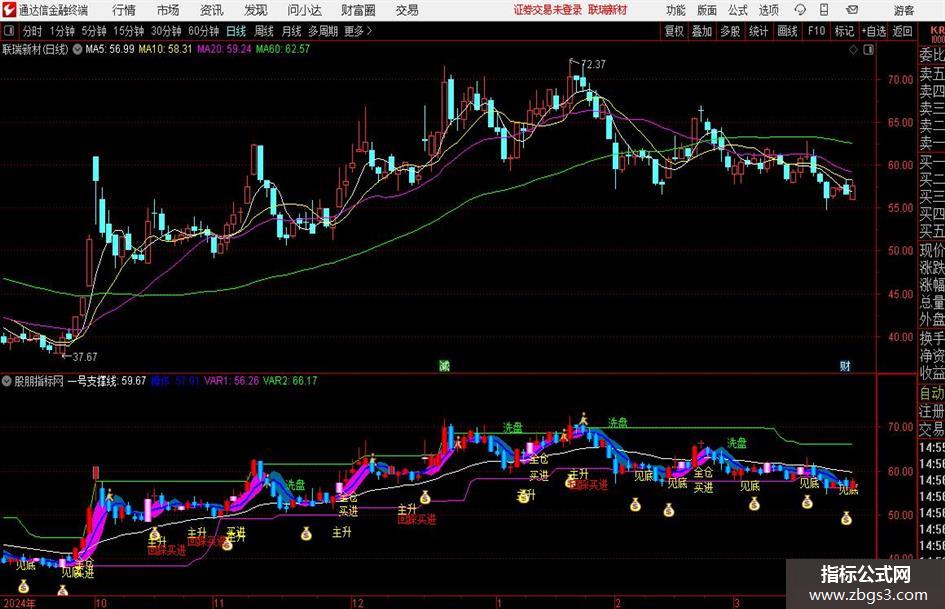Click the 复权 toolbar button
This screenshot has height=609, width=945.
pyautogui.click(x=674, y=31)
